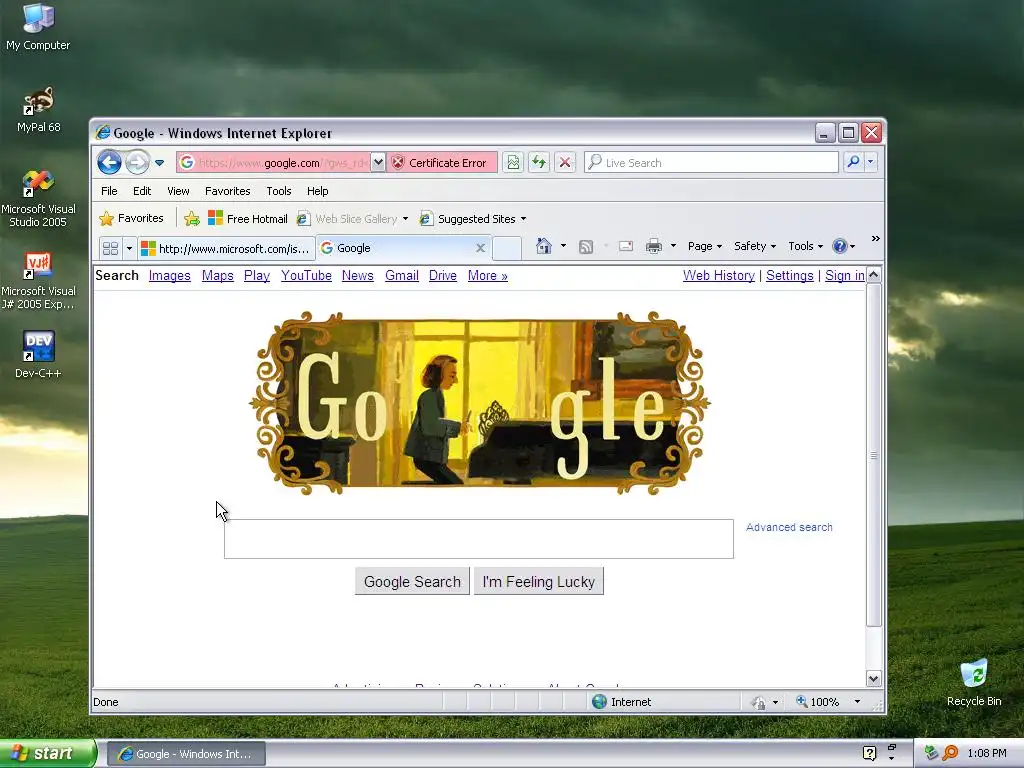This screenshot has height=768, width=1024.
Task: Open the View menu
Action: pos(178,191)
